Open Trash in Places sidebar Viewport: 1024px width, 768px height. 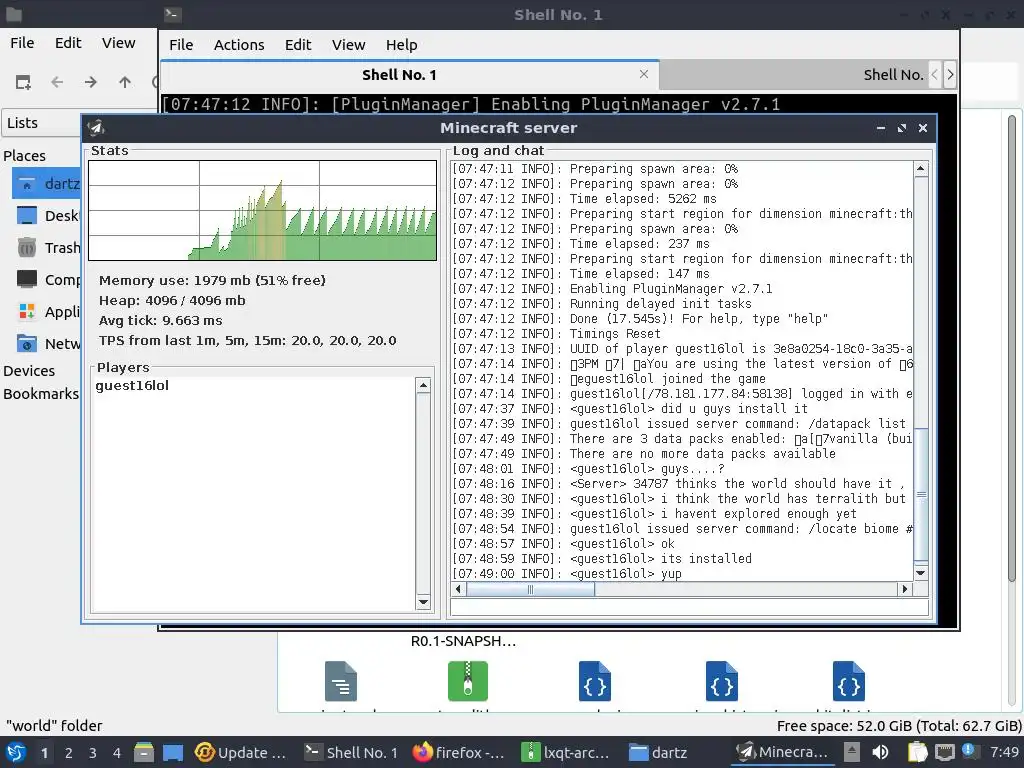point(47,248)
